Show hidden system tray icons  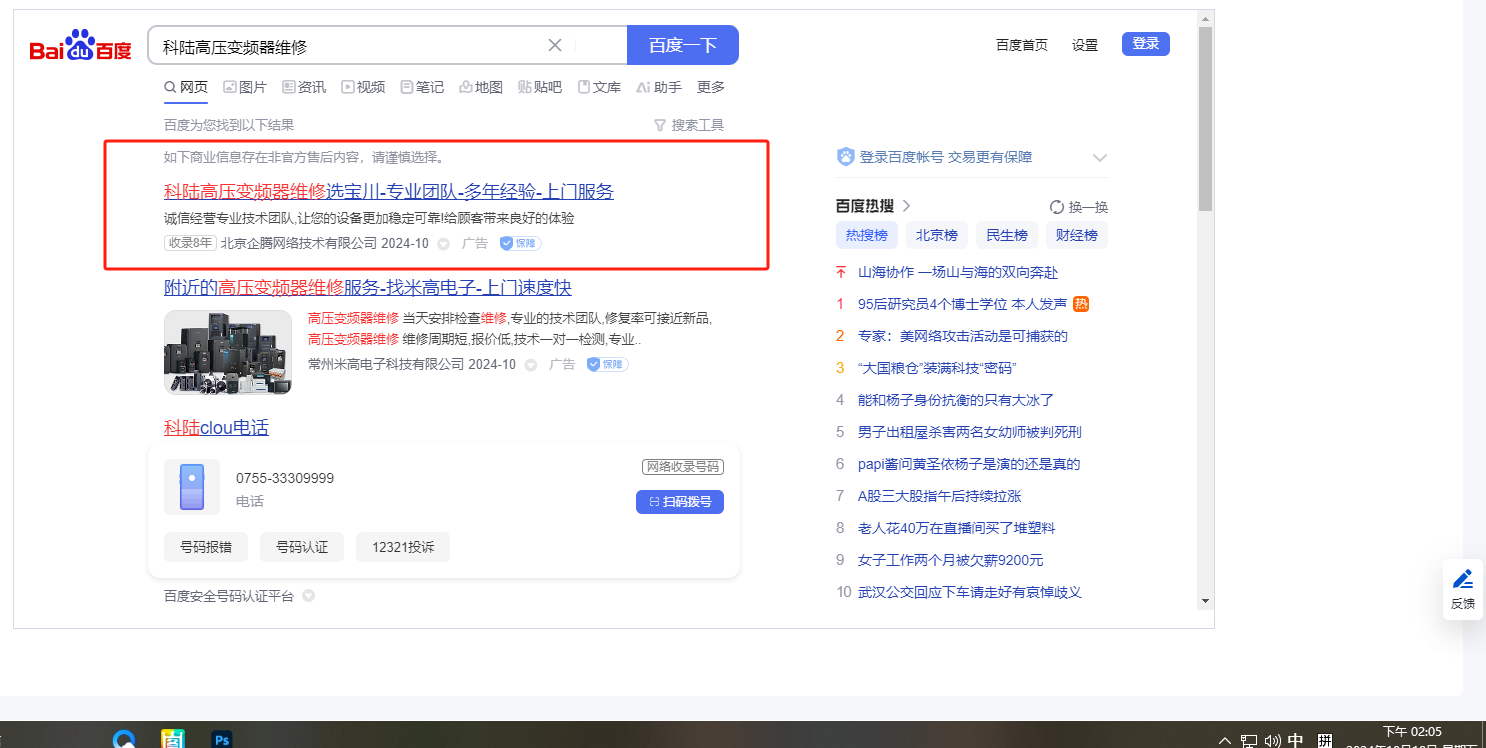[1225, 741]
